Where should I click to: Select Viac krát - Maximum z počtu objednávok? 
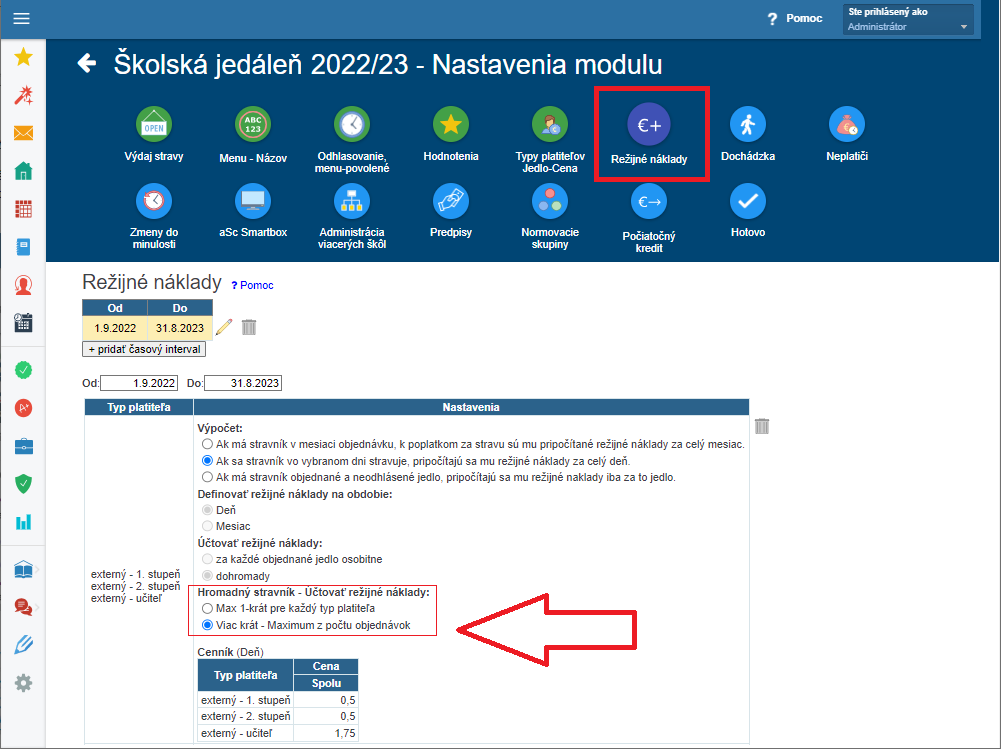click(x=207, y=625)
